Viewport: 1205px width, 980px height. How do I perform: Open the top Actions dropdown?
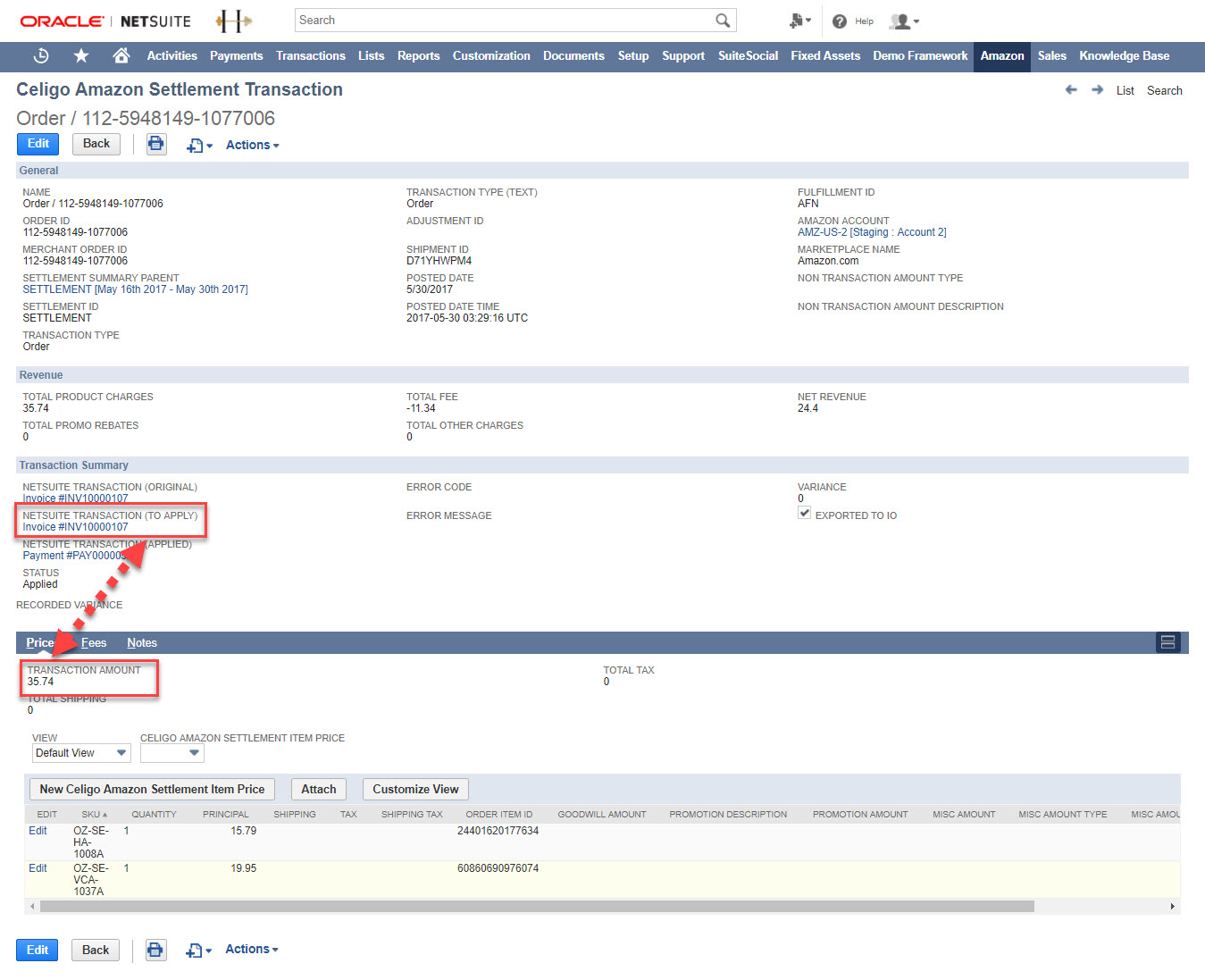pyautogui.click(x=252, y=145)
